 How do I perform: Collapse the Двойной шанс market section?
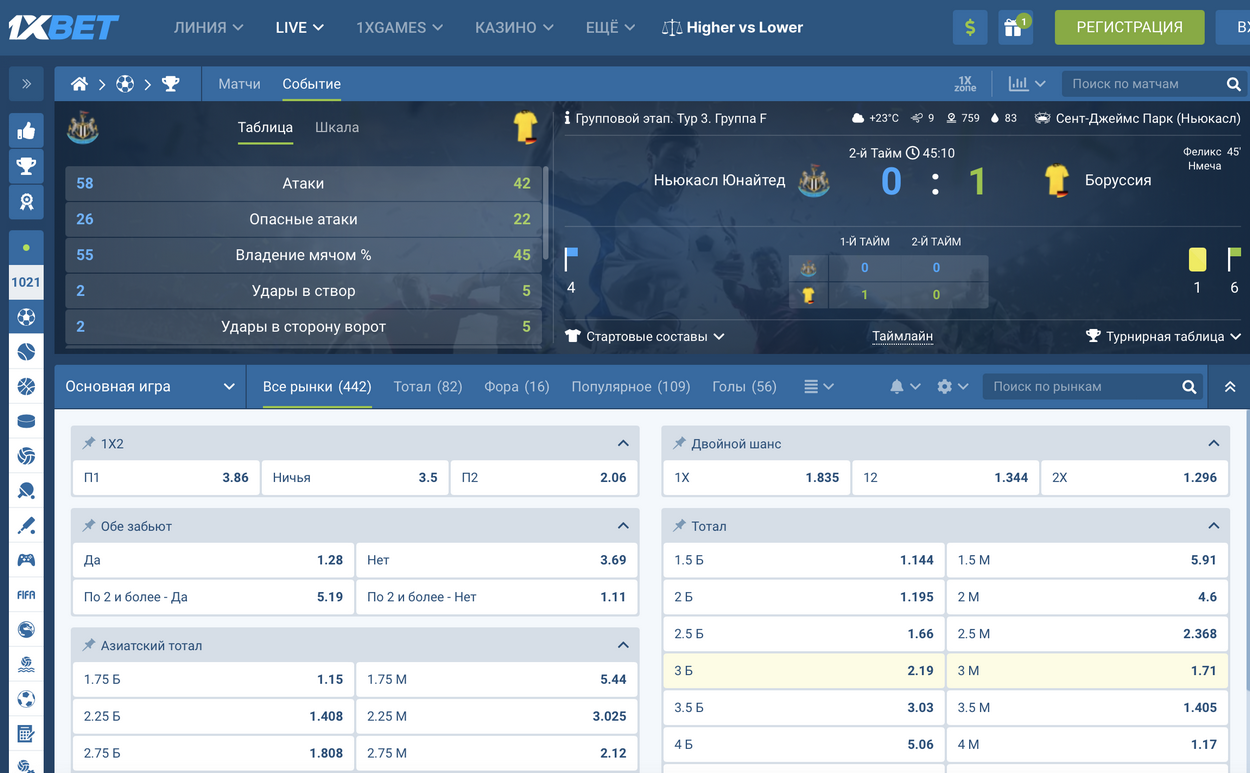tap(1214, 443)
